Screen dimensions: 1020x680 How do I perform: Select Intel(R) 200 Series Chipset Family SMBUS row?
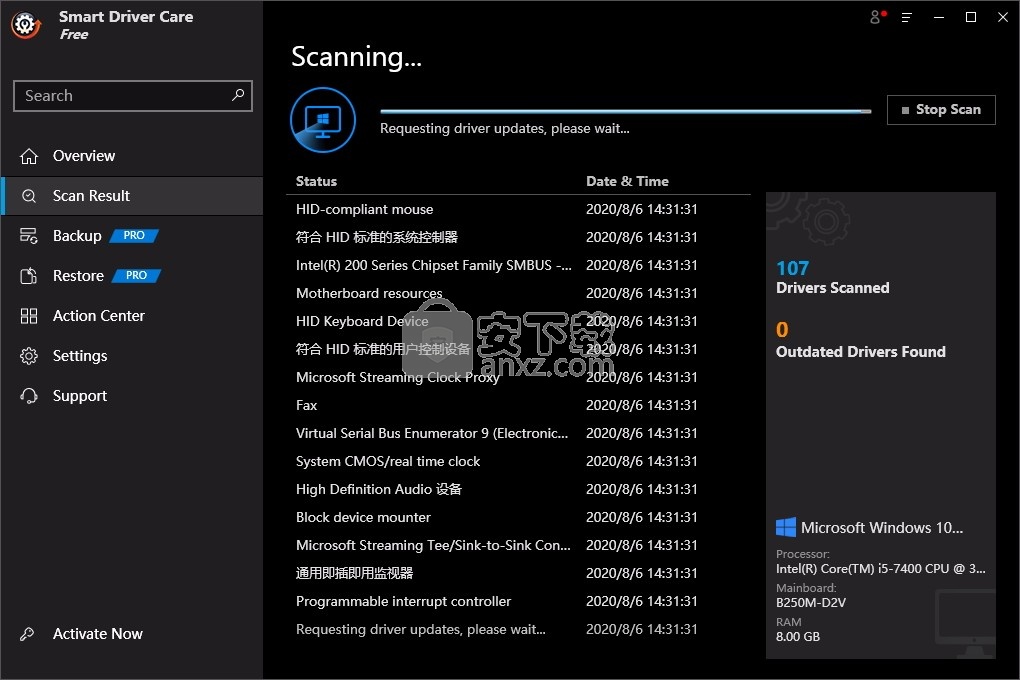(x=518, y=265)
